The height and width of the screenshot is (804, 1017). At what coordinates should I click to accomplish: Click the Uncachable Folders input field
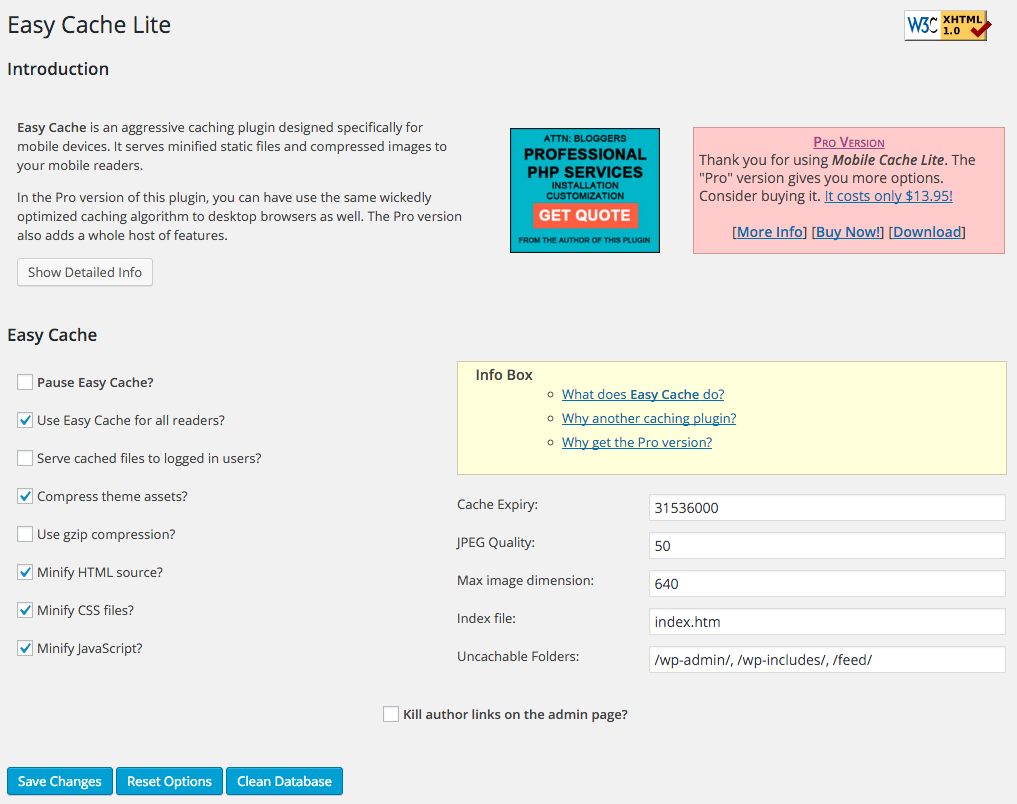coord(827,659)
